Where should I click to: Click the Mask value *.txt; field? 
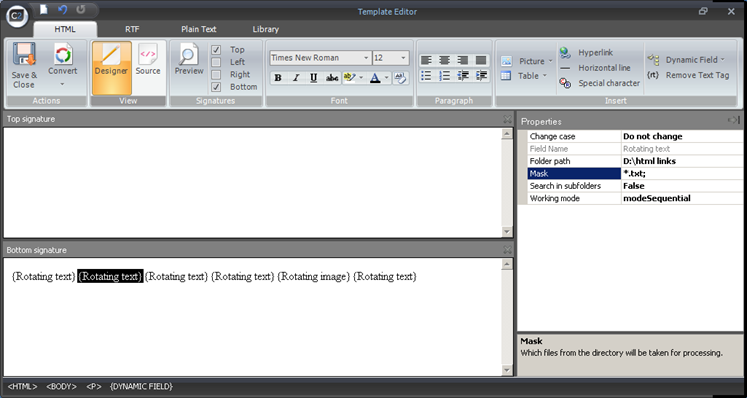click(x=682, y=173)
